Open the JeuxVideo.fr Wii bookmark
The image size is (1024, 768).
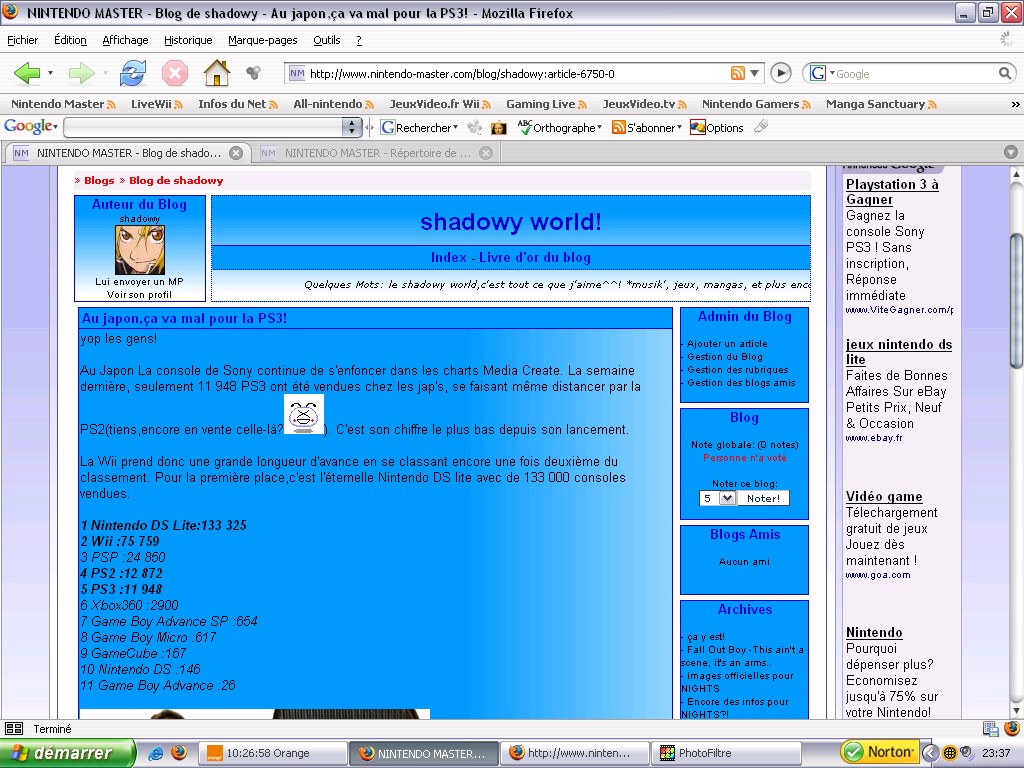pyautogui.click(x=440, y=104)
